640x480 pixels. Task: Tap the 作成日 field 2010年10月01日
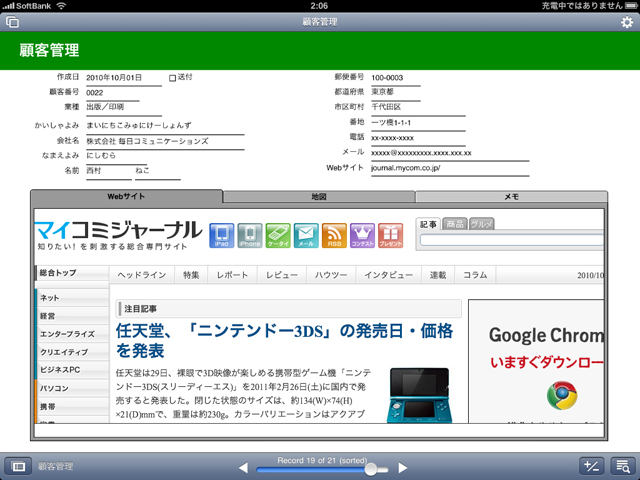click(124, 78)
